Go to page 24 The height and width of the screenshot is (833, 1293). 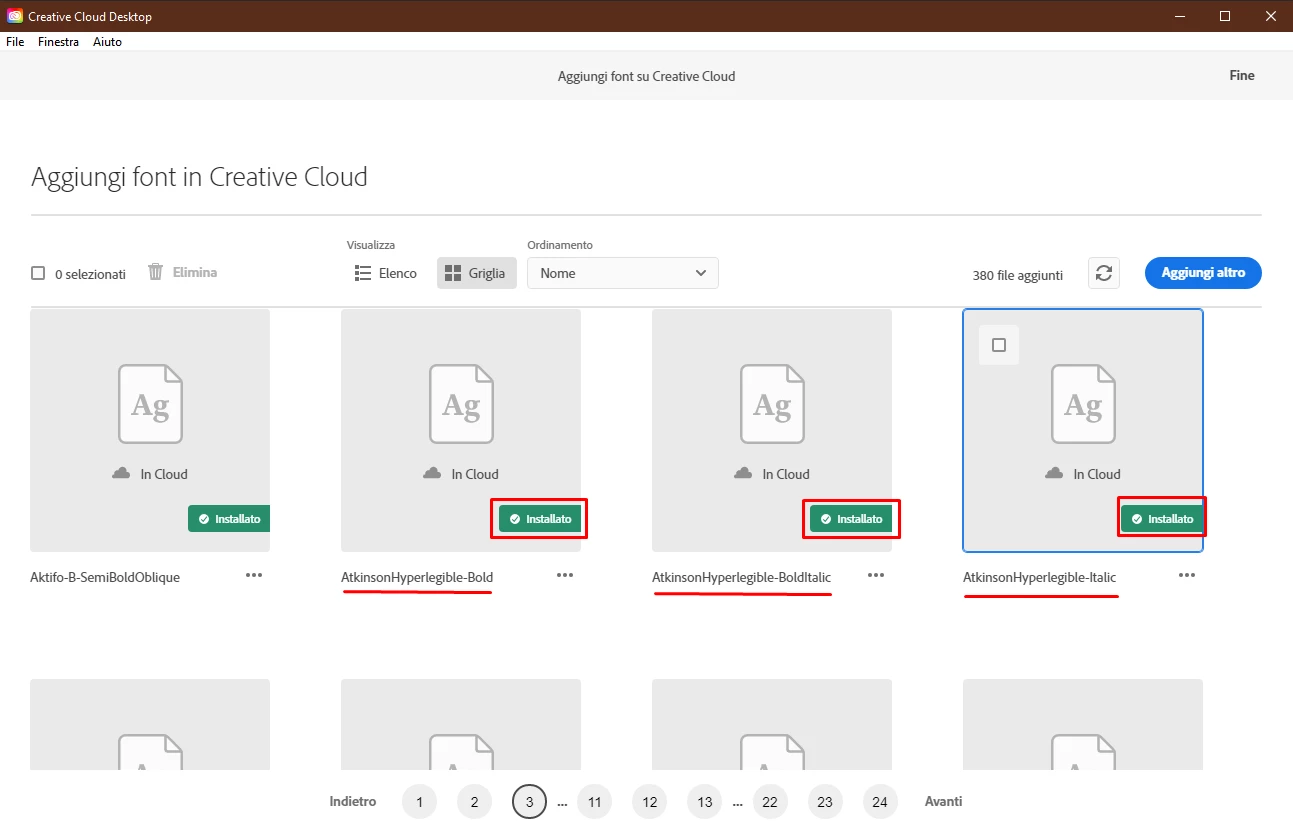click(880, 802)
